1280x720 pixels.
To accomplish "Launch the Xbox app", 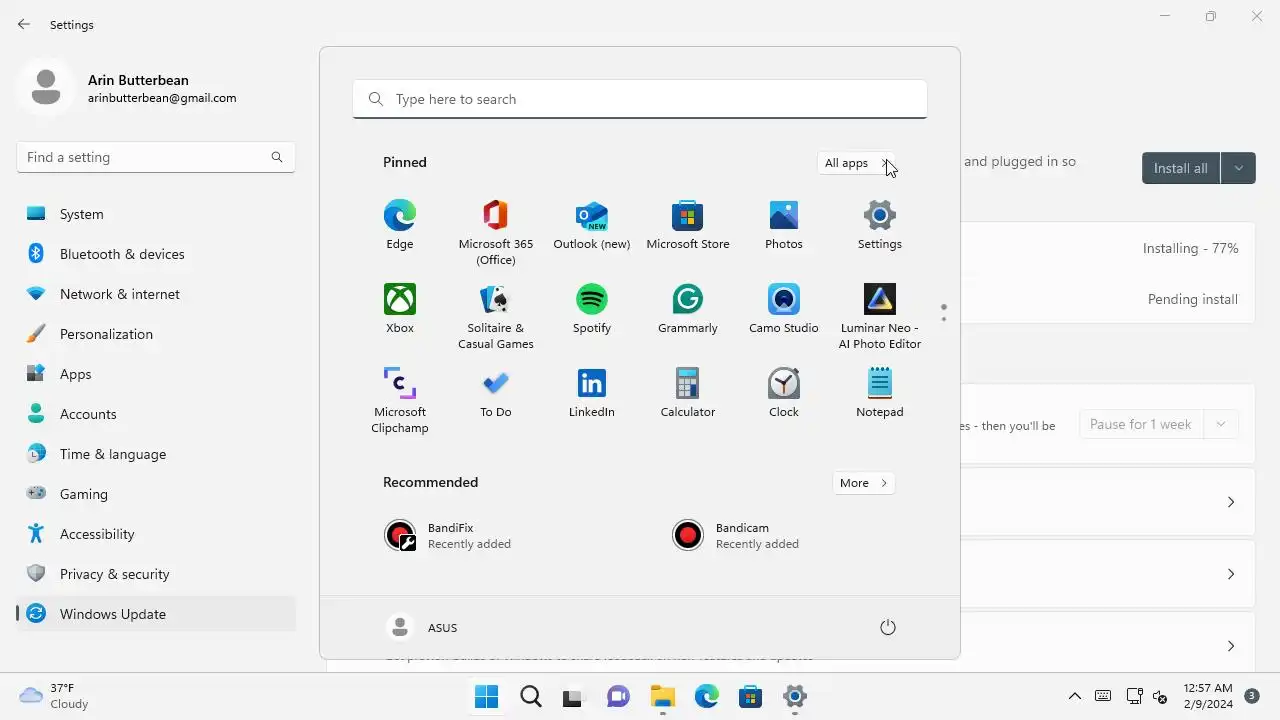I will click(x=400, y=309).
